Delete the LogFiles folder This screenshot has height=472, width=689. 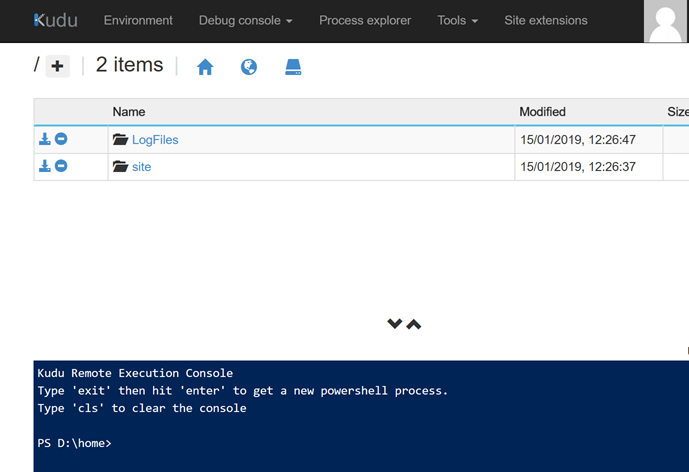[61, 139]
